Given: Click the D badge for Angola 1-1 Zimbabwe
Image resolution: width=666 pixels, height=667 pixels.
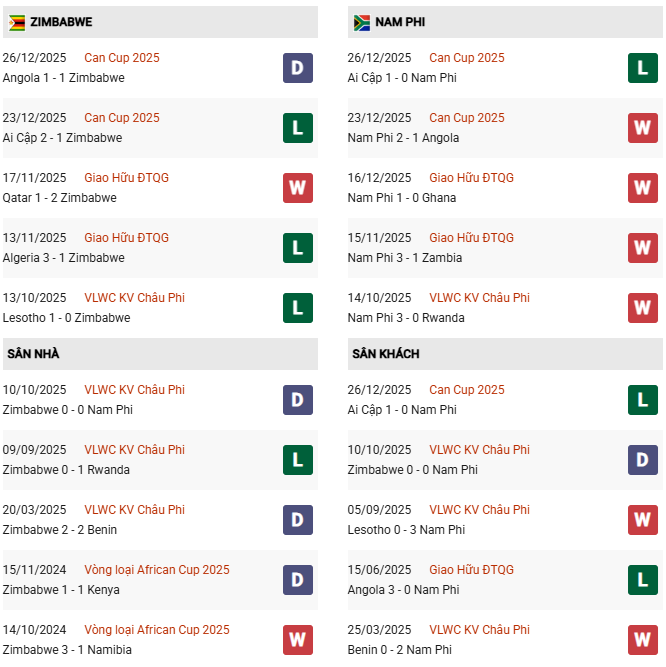Looking at the screenshot, I should pyautogui.click(x=297, y=68).
